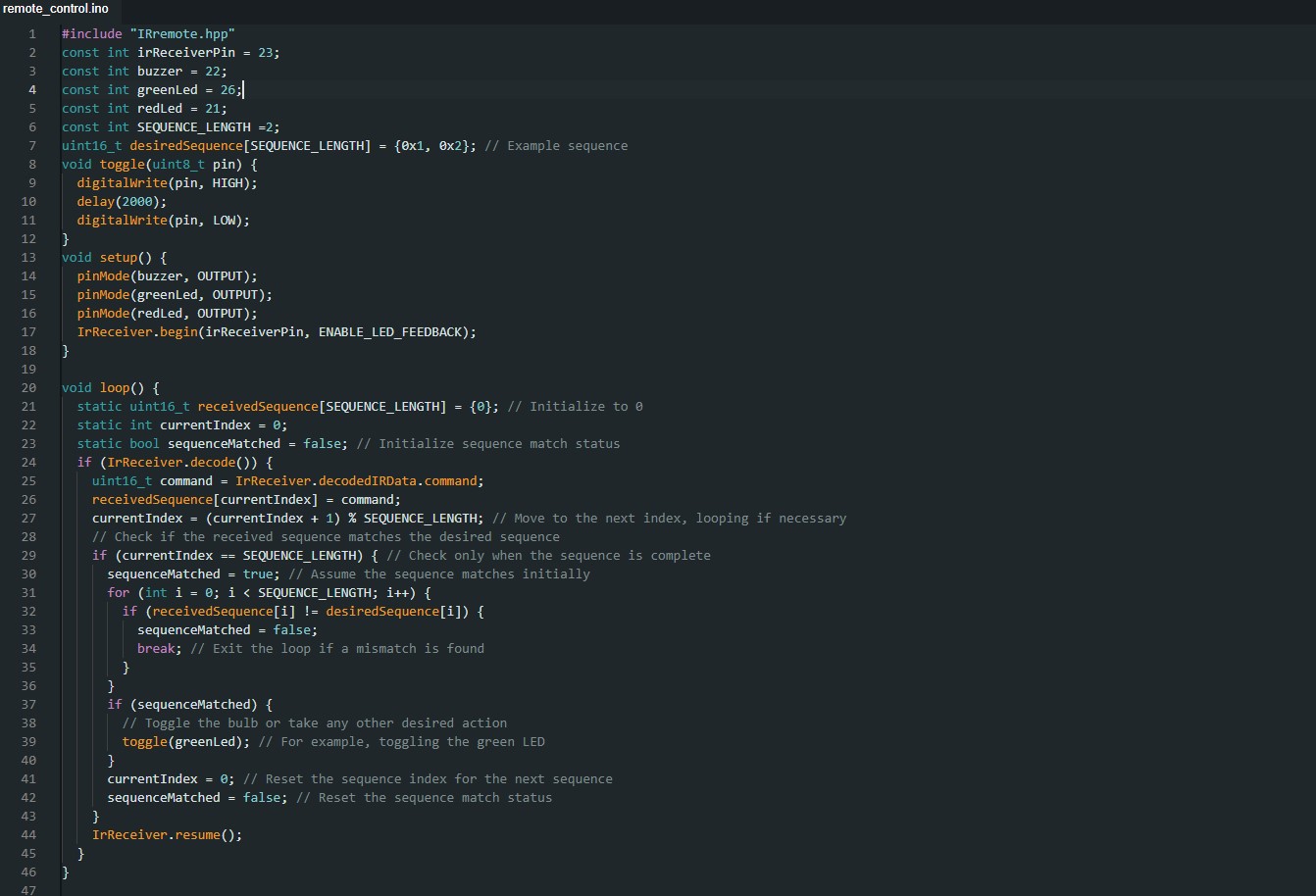The height and width of the screenshot is (896, 1316).
Task: Click the toggle(greenLed); call on line 39
Action: 186,741
